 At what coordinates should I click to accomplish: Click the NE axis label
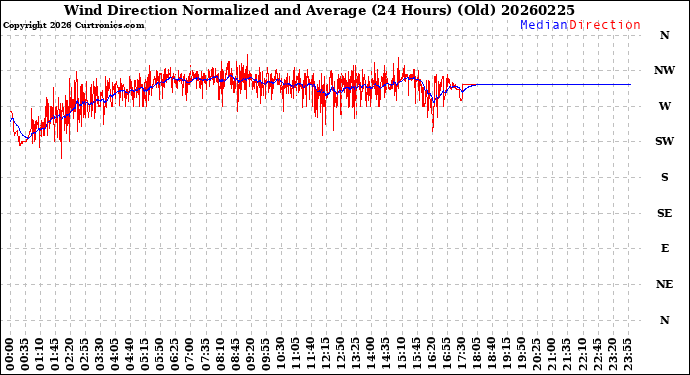(664, 284)
